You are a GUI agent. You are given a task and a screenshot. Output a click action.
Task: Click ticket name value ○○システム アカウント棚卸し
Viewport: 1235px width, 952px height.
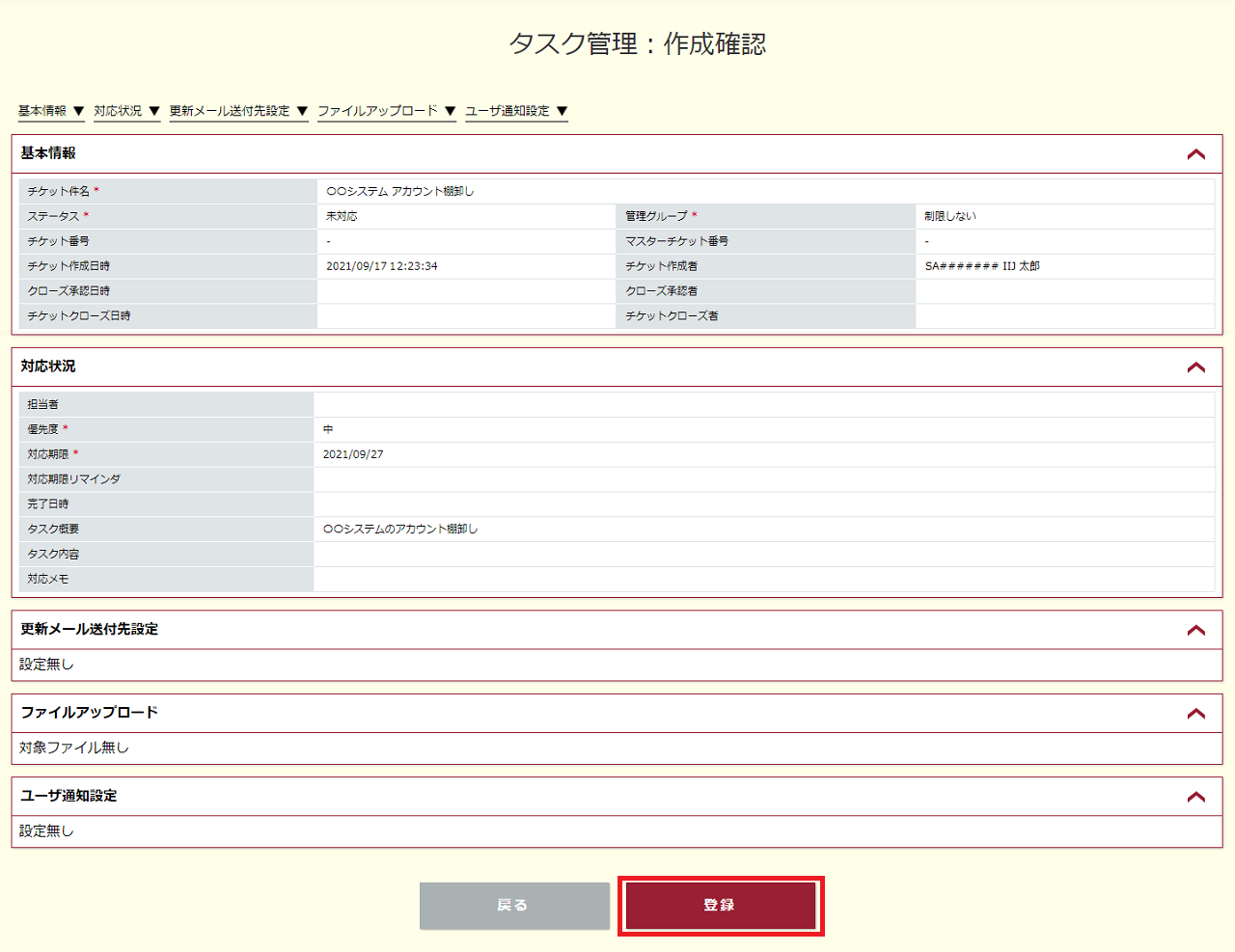pyautogui.click(x=400, y=191)
